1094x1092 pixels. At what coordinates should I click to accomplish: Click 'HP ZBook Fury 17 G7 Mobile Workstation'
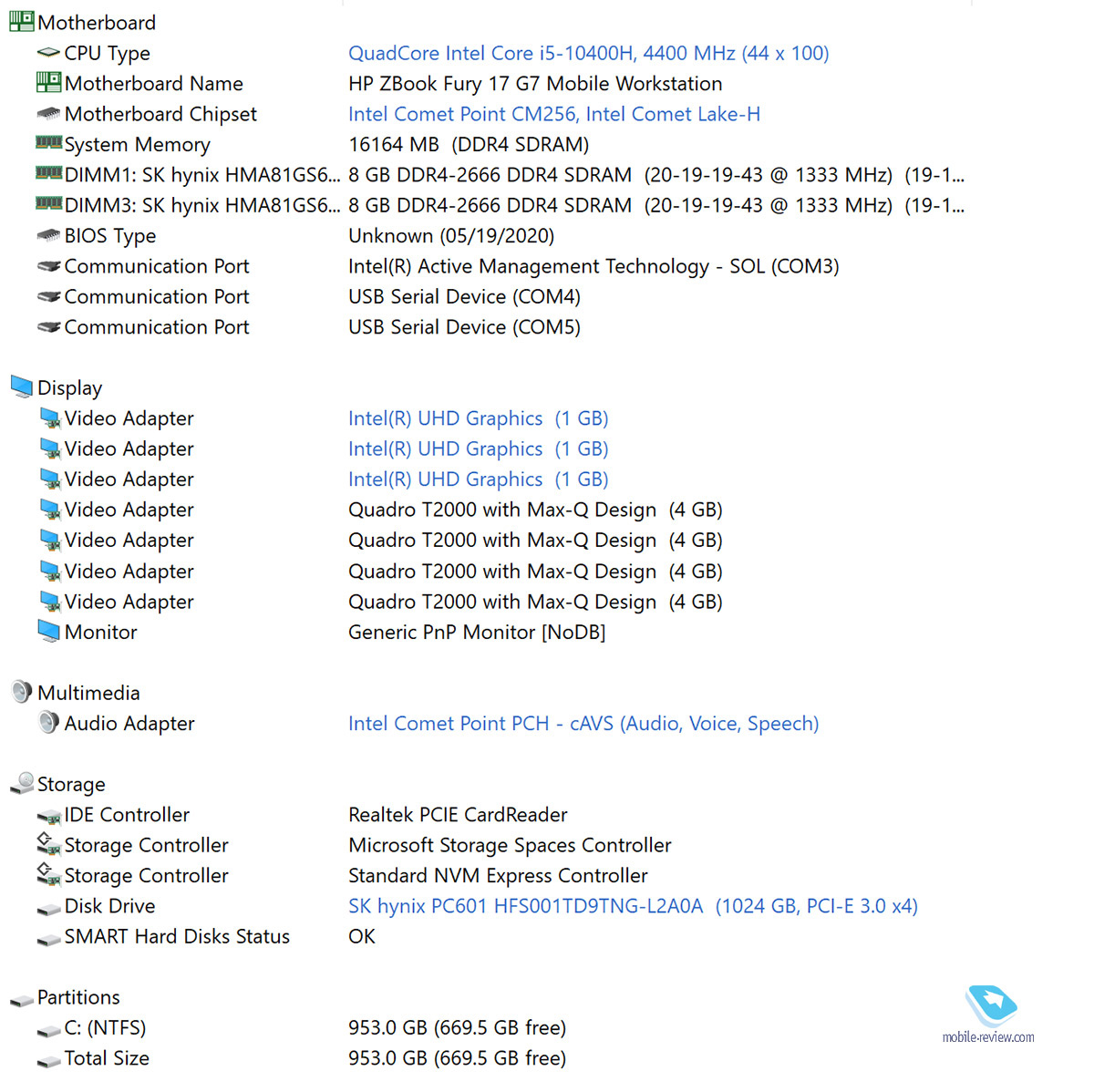[x=535, y=84]
